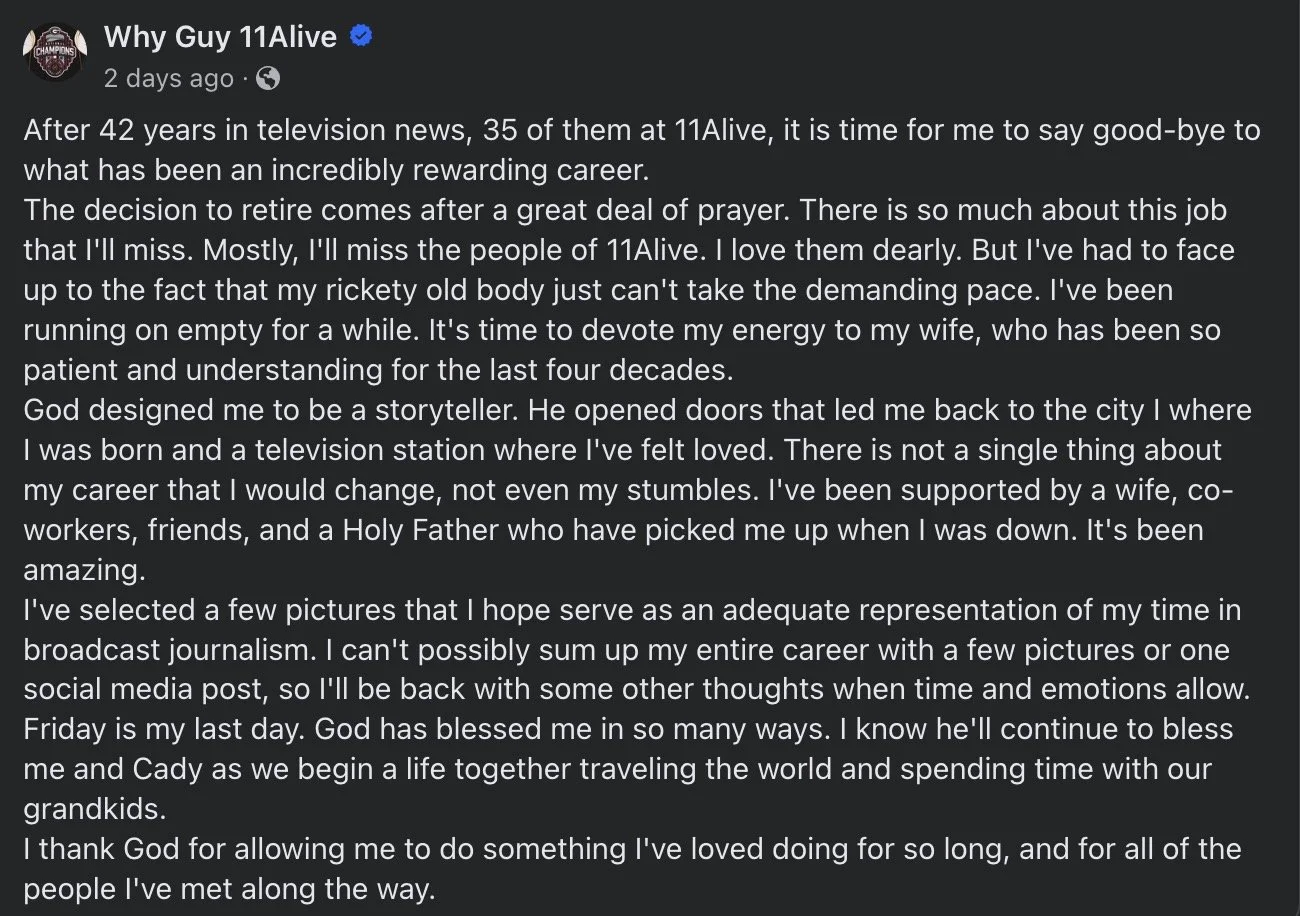This screenshot has height=916, width=1300.
Task: Click the public globe privacy icon
Action: pyautogui.click(x=267, y=78)
